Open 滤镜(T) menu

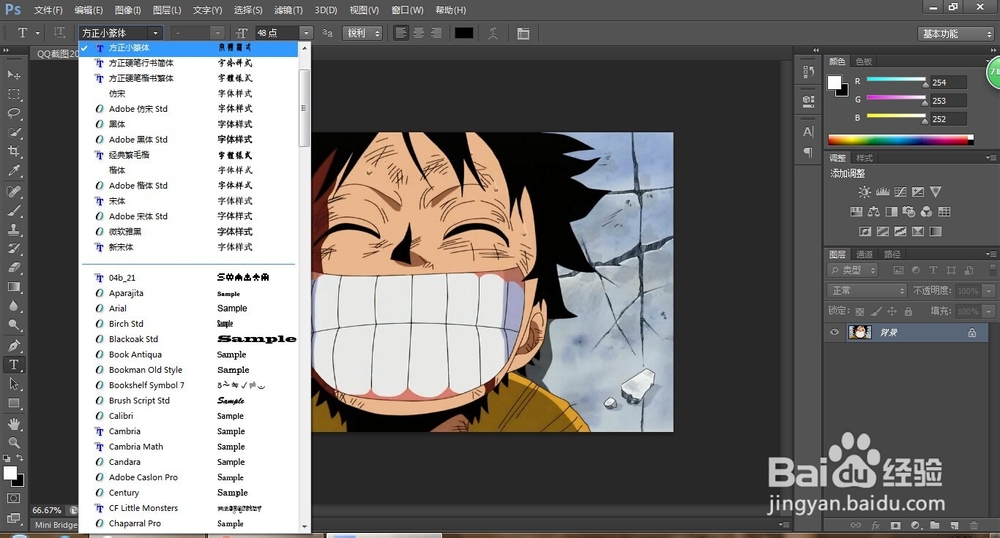288,10
